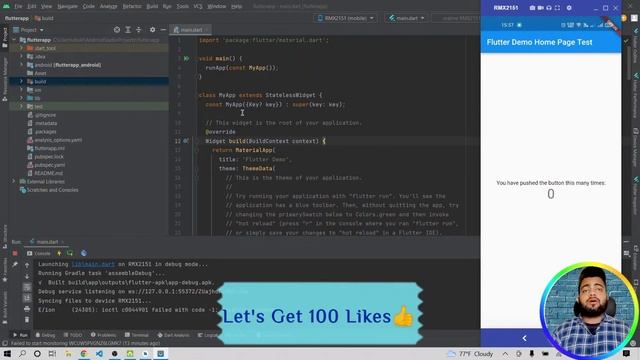Click the Flutter Hot Restart icon
This screenshot has width=640, height=360.
70,253
